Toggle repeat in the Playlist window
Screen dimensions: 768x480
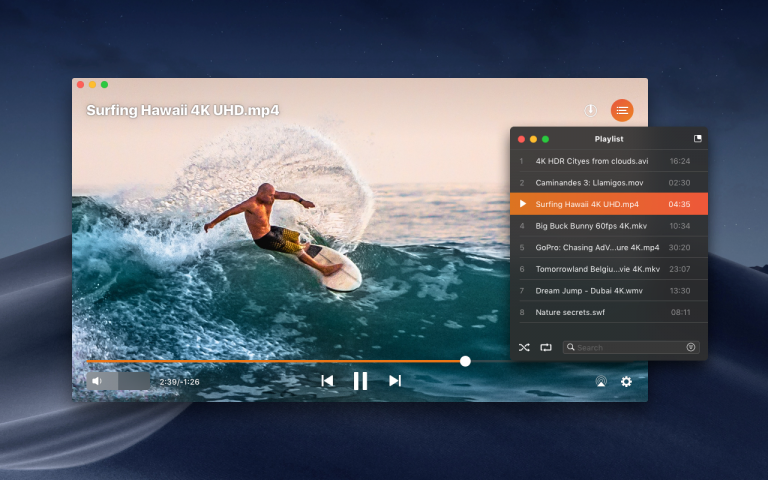(546, 347)
